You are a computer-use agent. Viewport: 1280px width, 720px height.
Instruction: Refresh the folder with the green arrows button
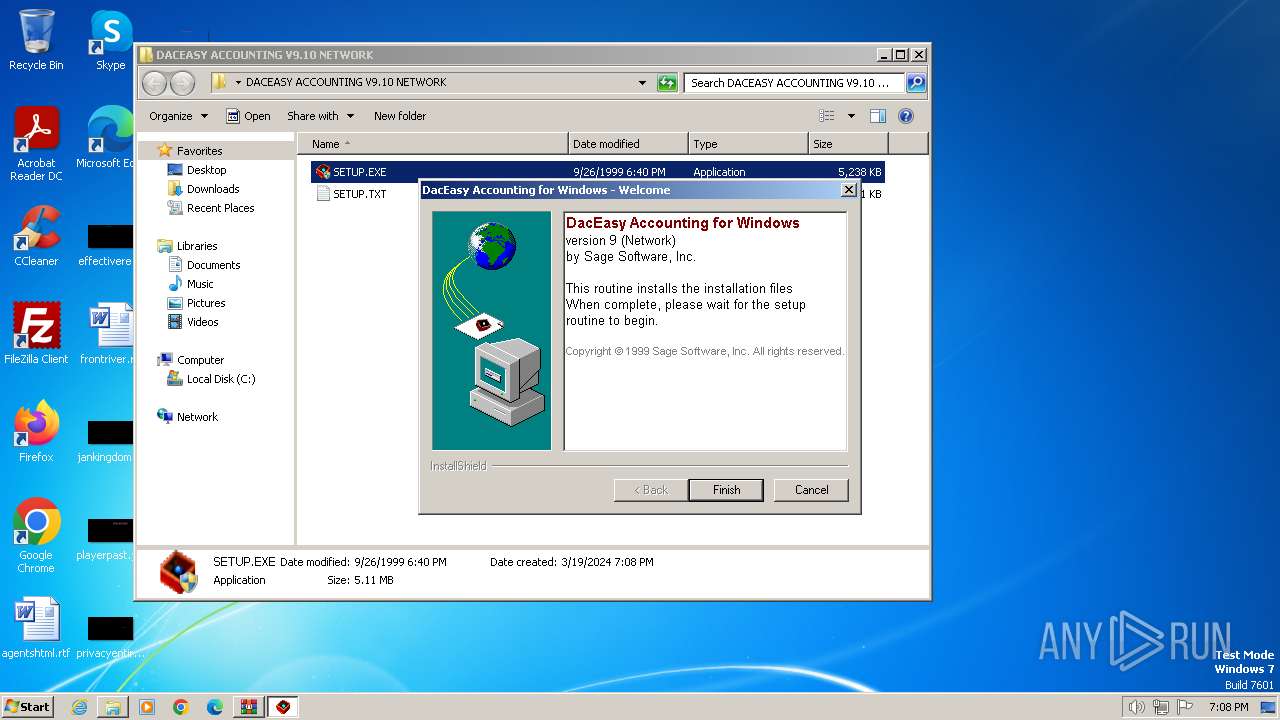point(667,83)
